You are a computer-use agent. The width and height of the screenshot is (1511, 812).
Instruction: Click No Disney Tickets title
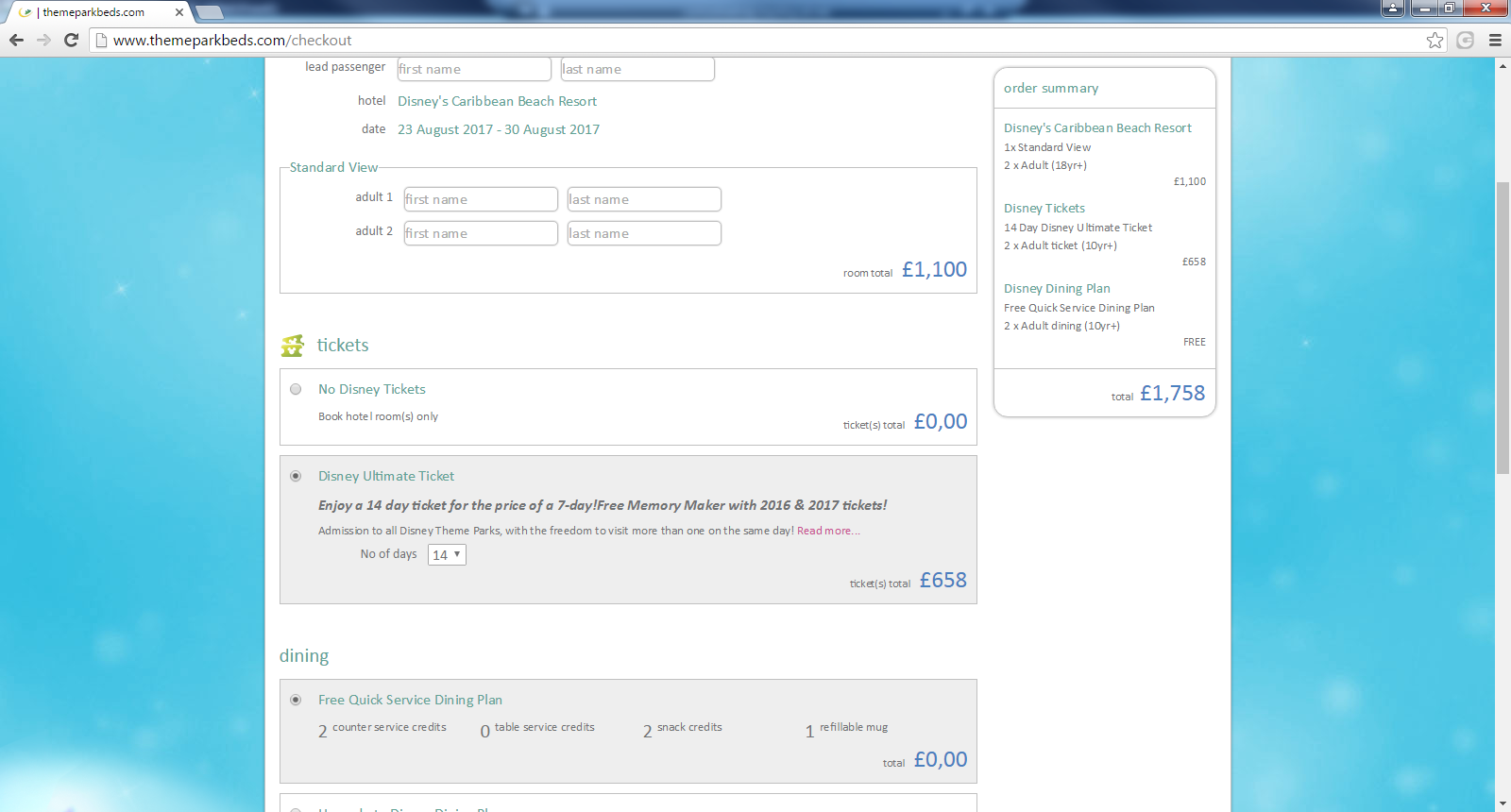tap(372, 389)
